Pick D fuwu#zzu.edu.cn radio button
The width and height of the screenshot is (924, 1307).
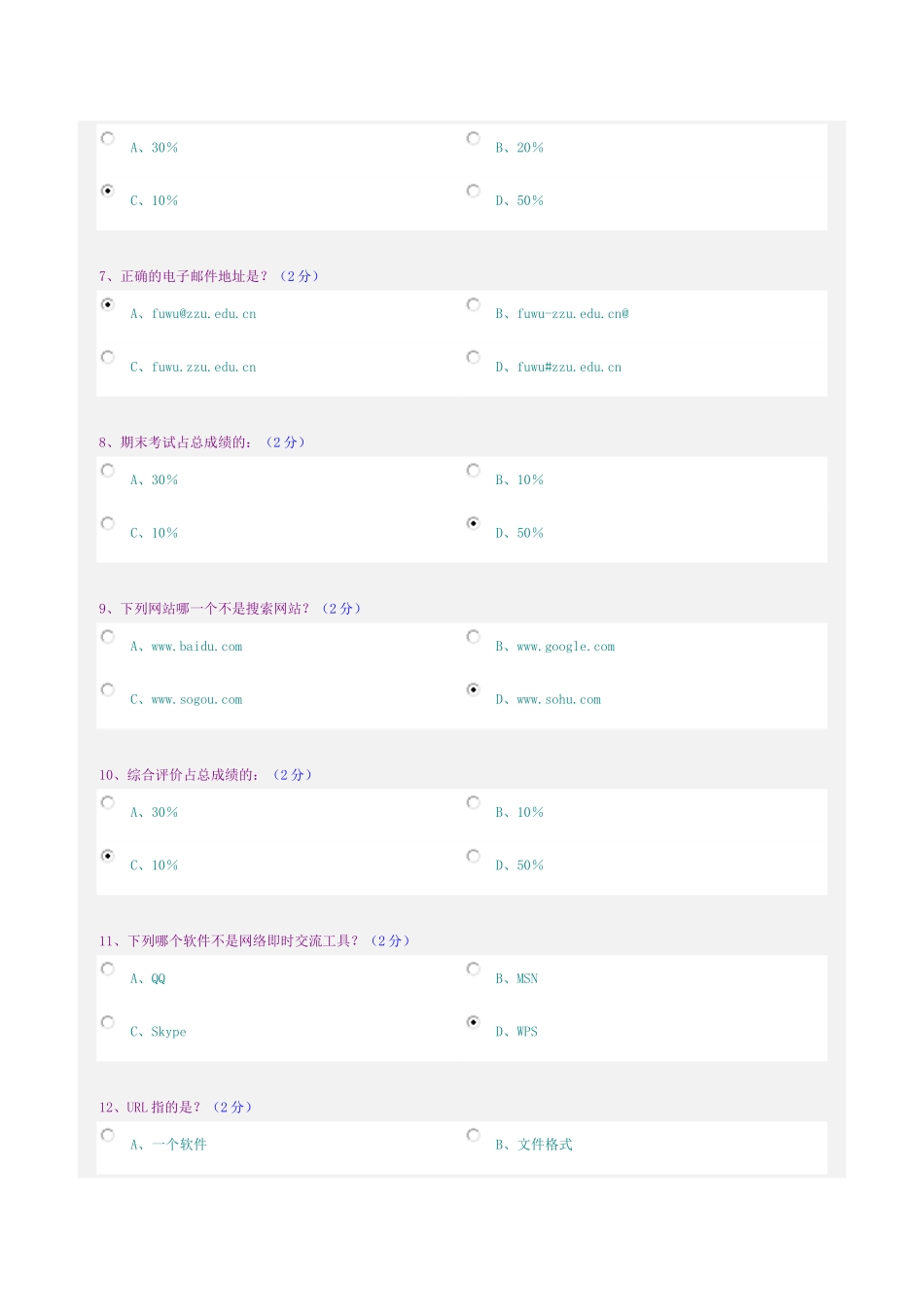(474, 357)
